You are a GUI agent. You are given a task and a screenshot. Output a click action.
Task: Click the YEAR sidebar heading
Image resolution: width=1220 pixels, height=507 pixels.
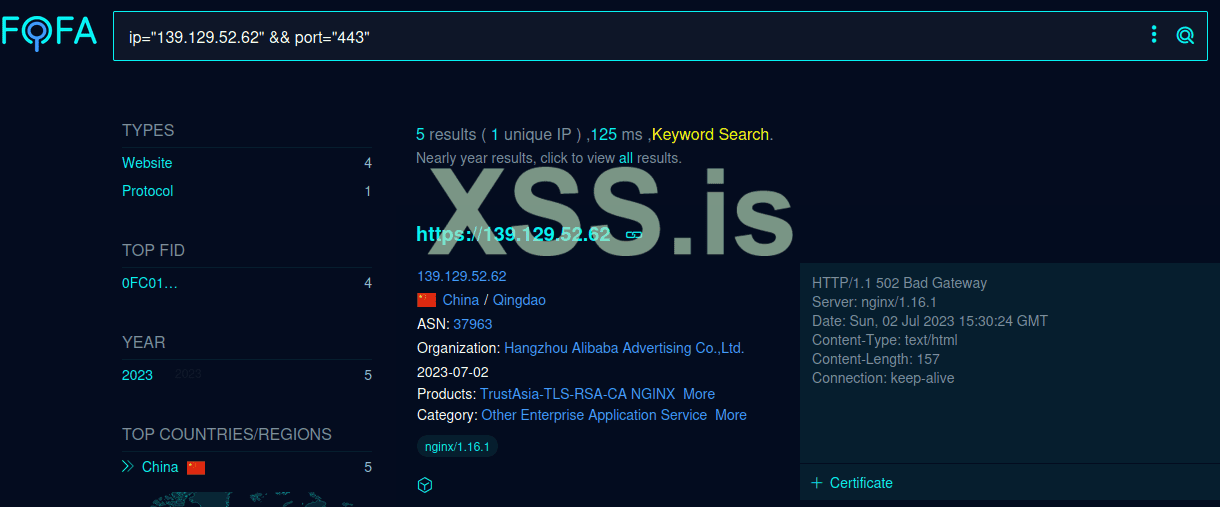pyautogui.click(x=144, y=342)
